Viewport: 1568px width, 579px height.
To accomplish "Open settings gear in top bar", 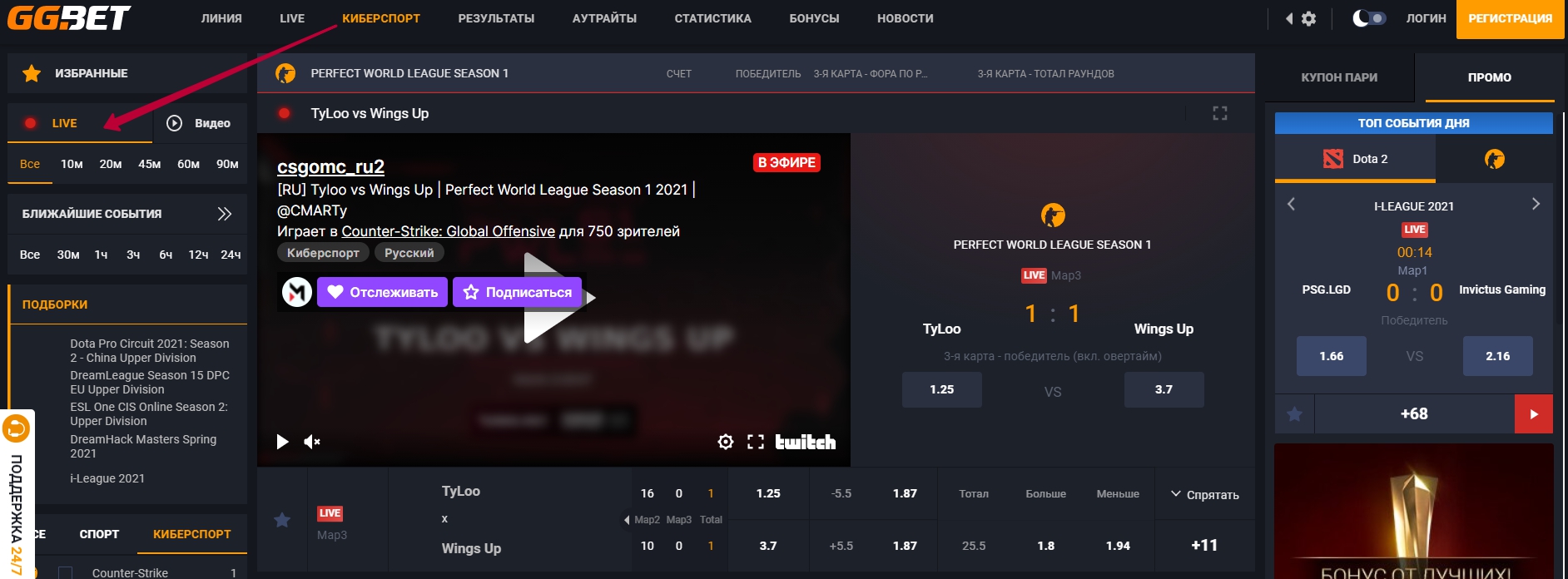I will pos(1309,18).
